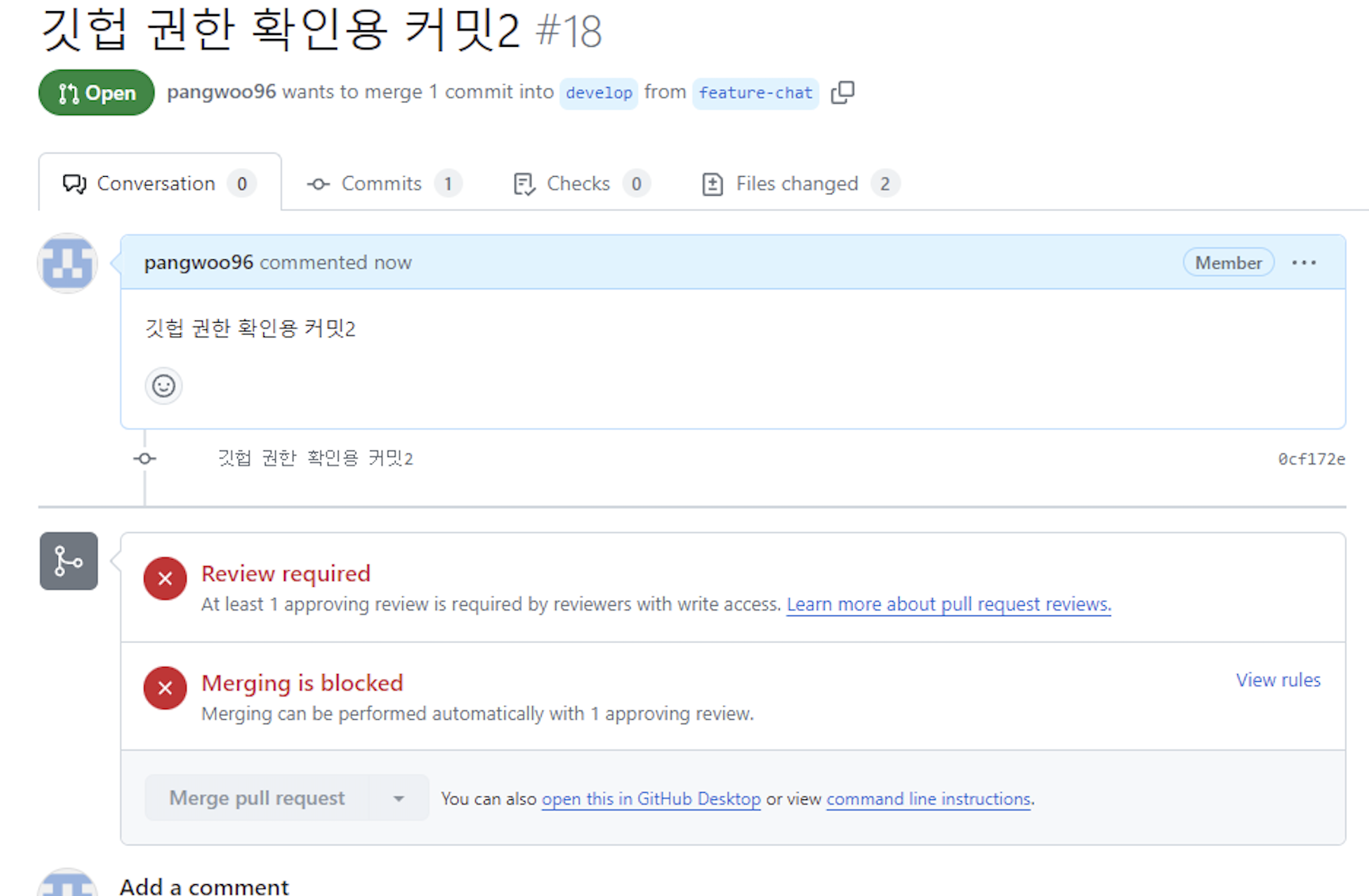This screenshot has height=896, width=1369.
Task: Click the comment body text 깃헙 권한 확인용 커밋2
Action: (250, 328)
